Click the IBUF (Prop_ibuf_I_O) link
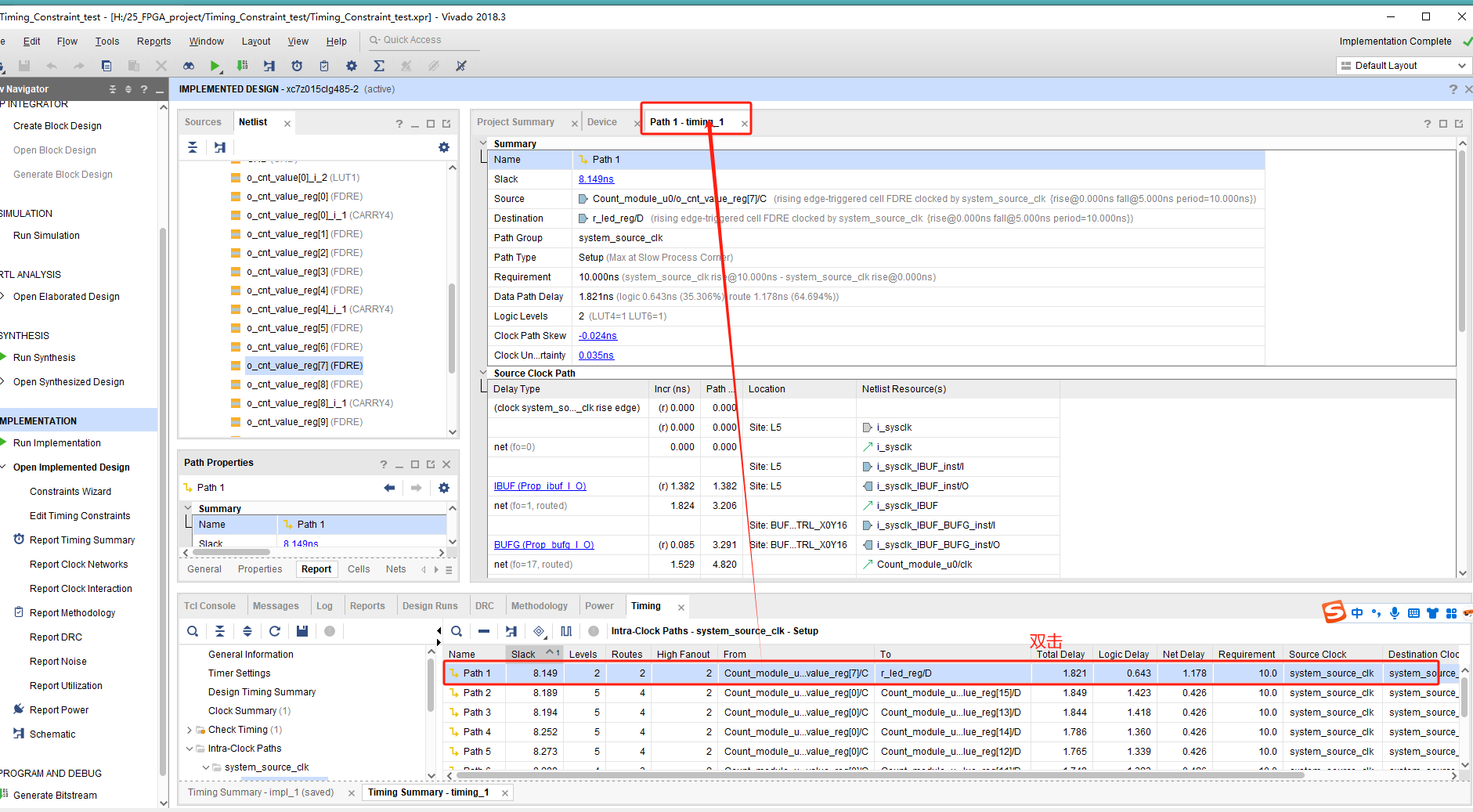The height and width of the screenshot is (812, 1473). click(540, 486)
